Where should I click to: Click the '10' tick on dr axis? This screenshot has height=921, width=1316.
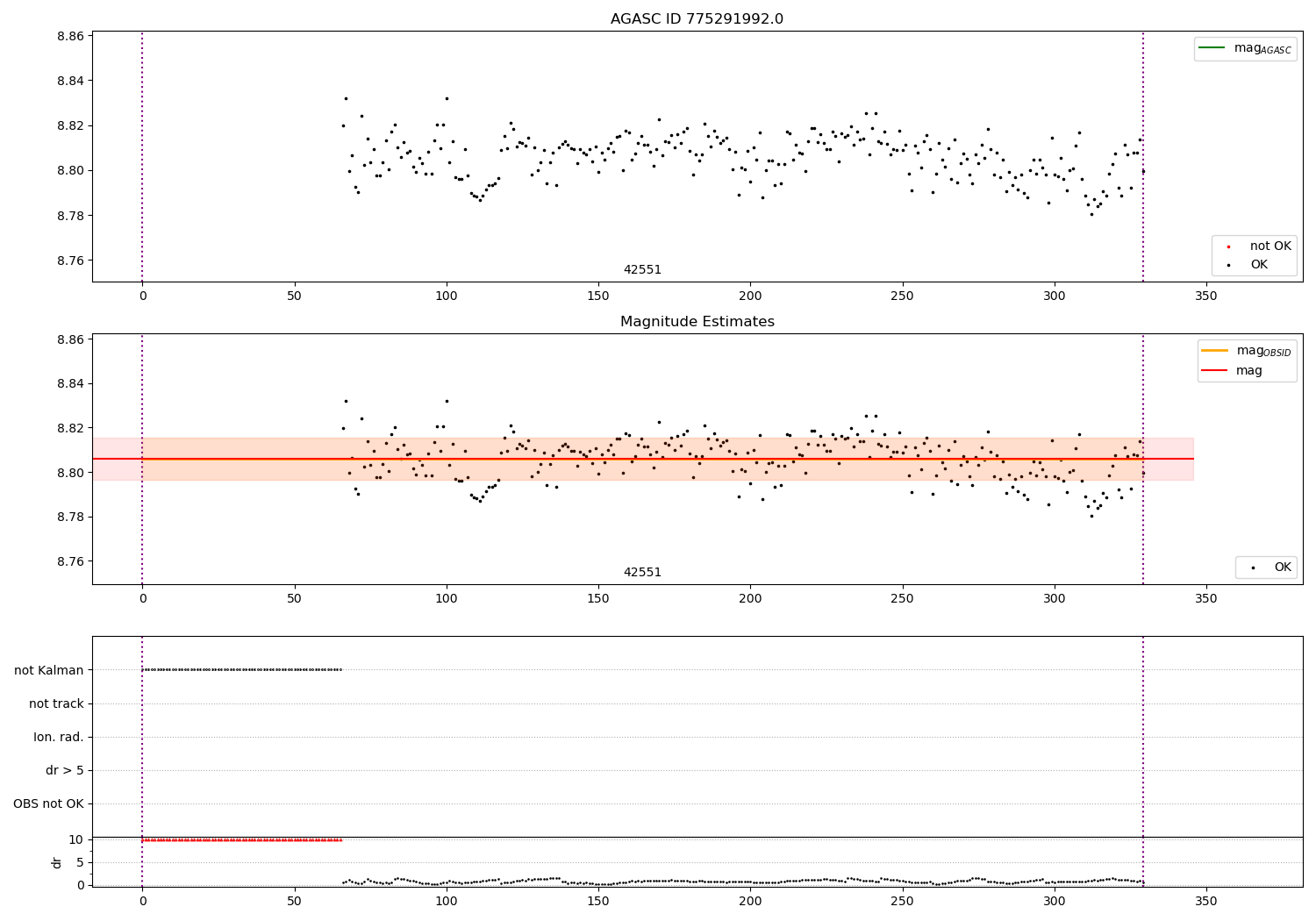pyautogui.click(x=76, y=839)
